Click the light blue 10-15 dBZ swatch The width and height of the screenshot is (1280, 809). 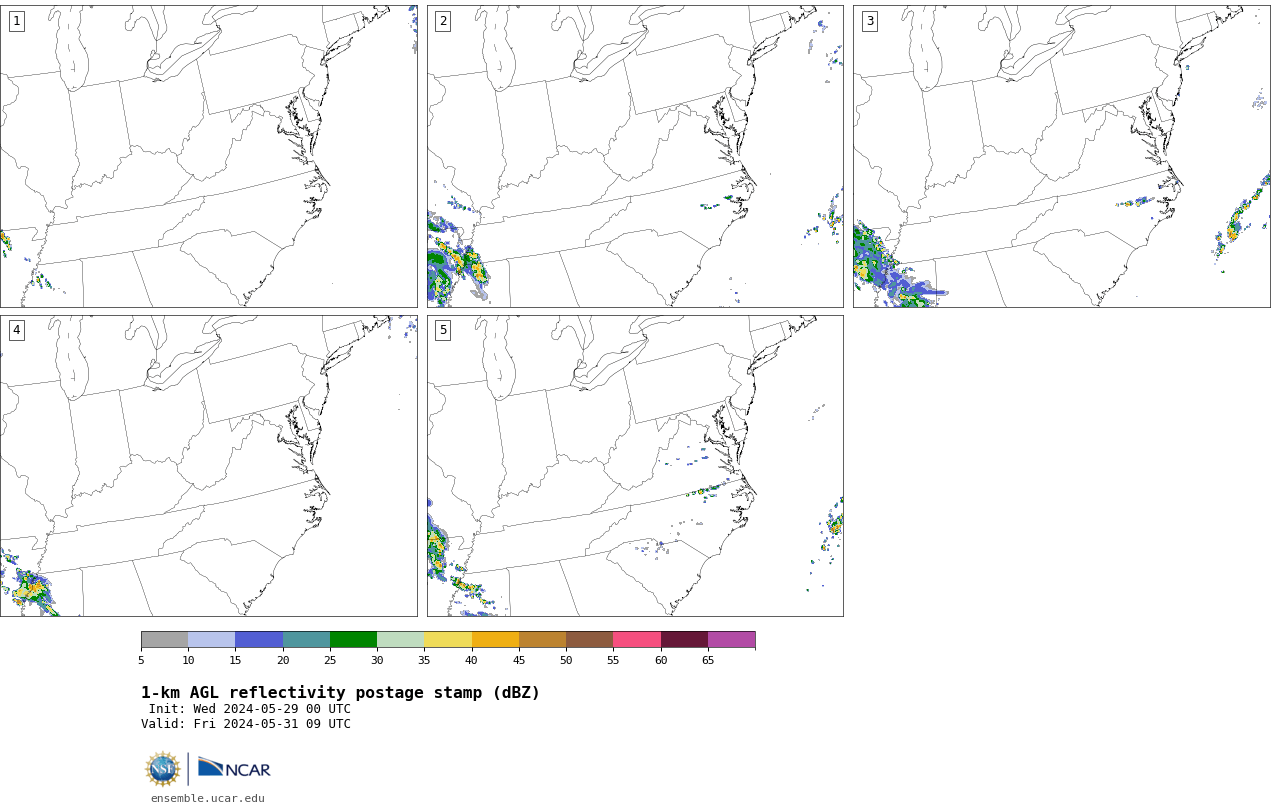[x=211, y=640]
